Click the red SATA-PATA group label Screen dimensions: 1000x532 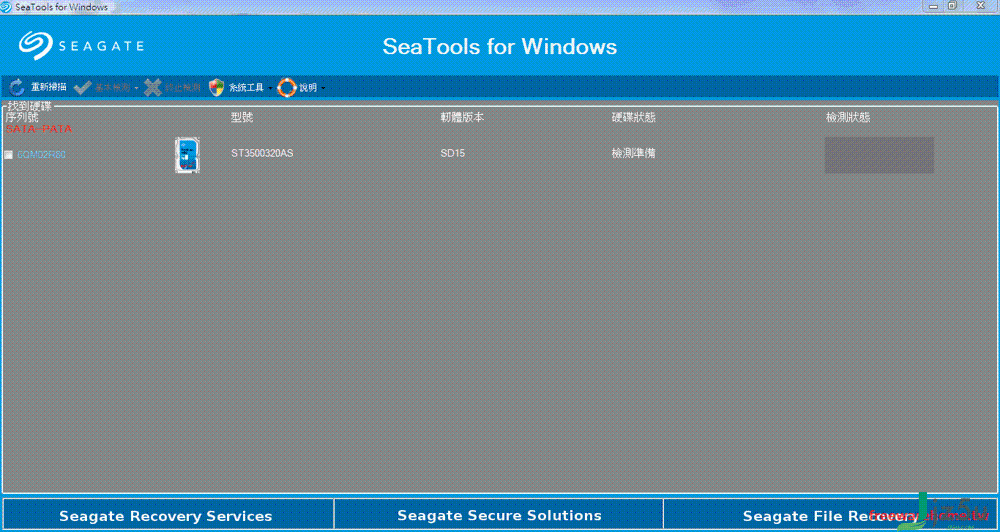[39, 129]
